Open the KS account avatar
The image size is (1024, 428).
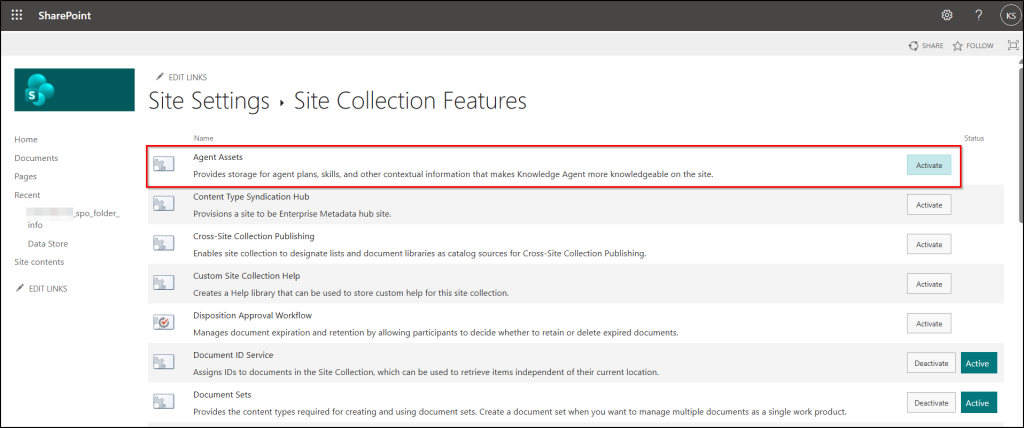coord(1010,16)
